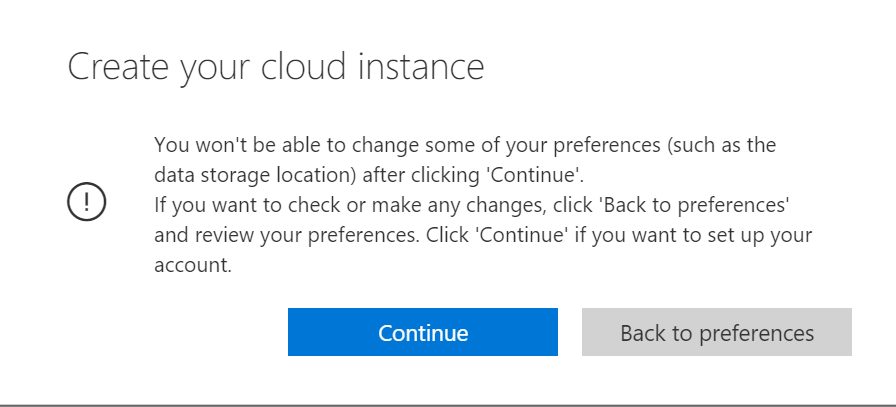
Task: Click 'preferences' in the first message line
Action: (606, 145)
